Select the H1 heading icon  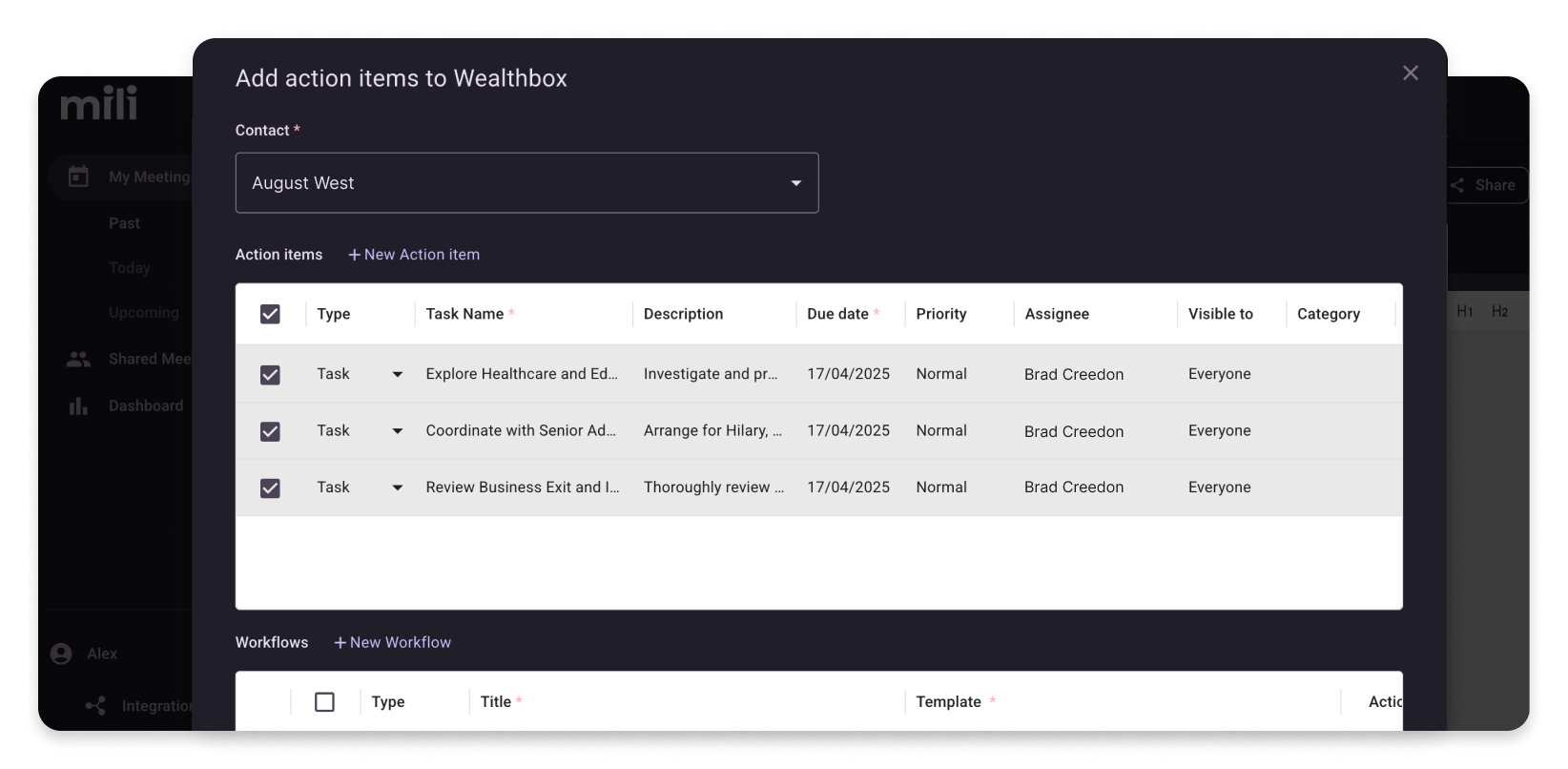pyautogui.click(x=1465, y=312)
